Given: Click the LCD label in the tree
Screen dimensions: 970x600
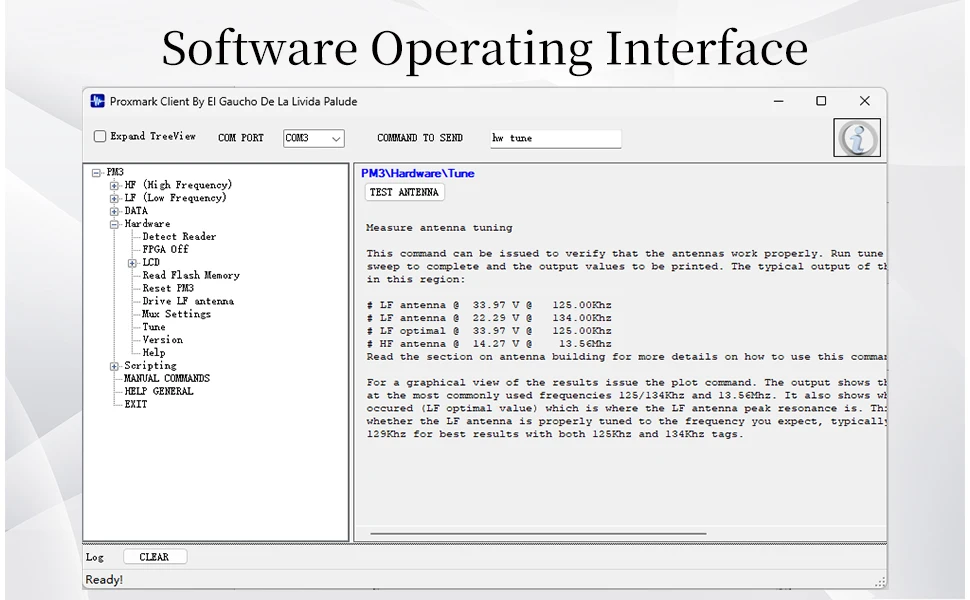Looking at the screenshot, I should [151, 262].
